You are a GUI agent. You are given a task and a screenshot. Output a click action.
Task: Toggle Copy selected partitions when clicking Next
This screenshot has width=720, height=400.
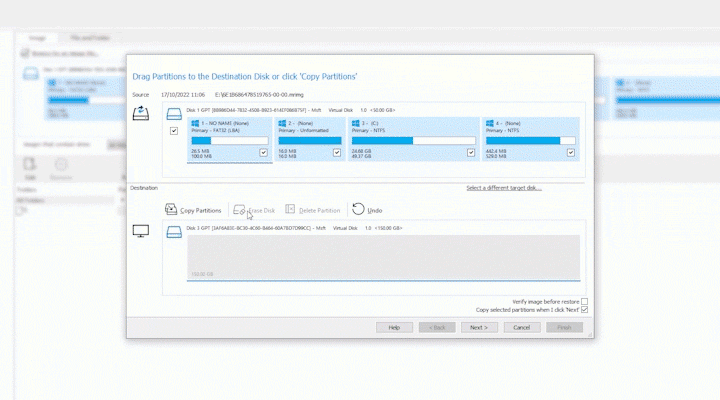[x=585, y=310]
